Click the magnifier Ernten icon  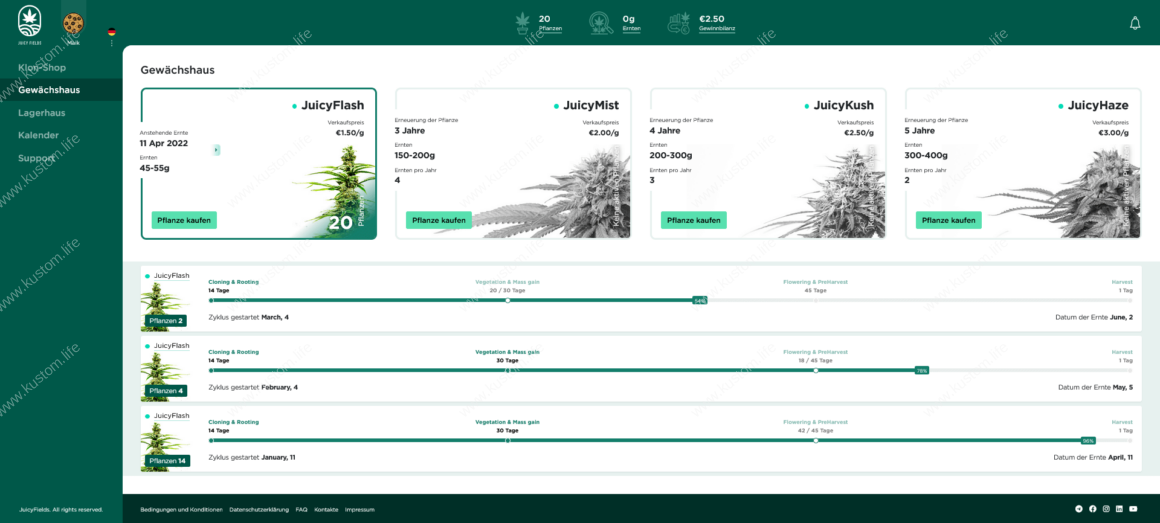(600, 24)
